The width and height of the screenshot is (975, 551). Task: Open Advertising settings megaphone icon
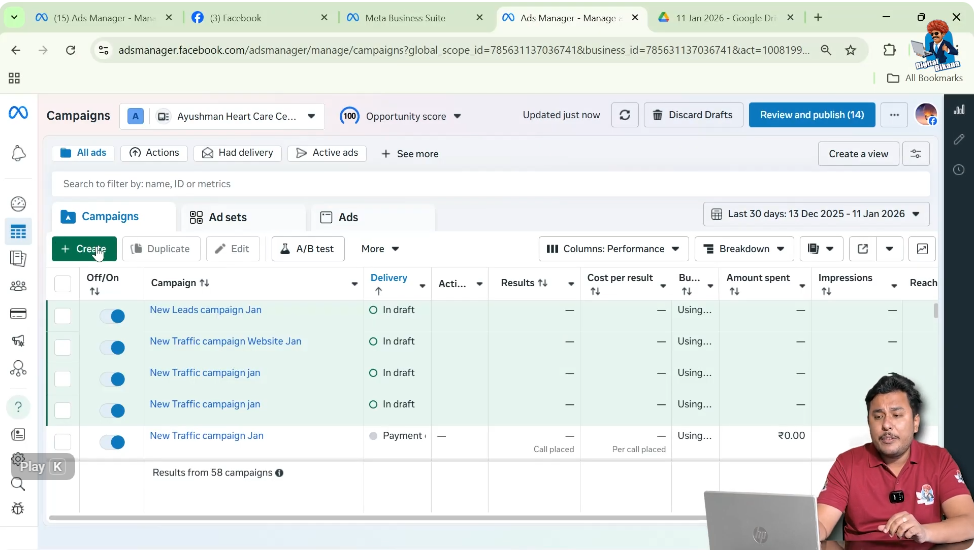[18, 340]
